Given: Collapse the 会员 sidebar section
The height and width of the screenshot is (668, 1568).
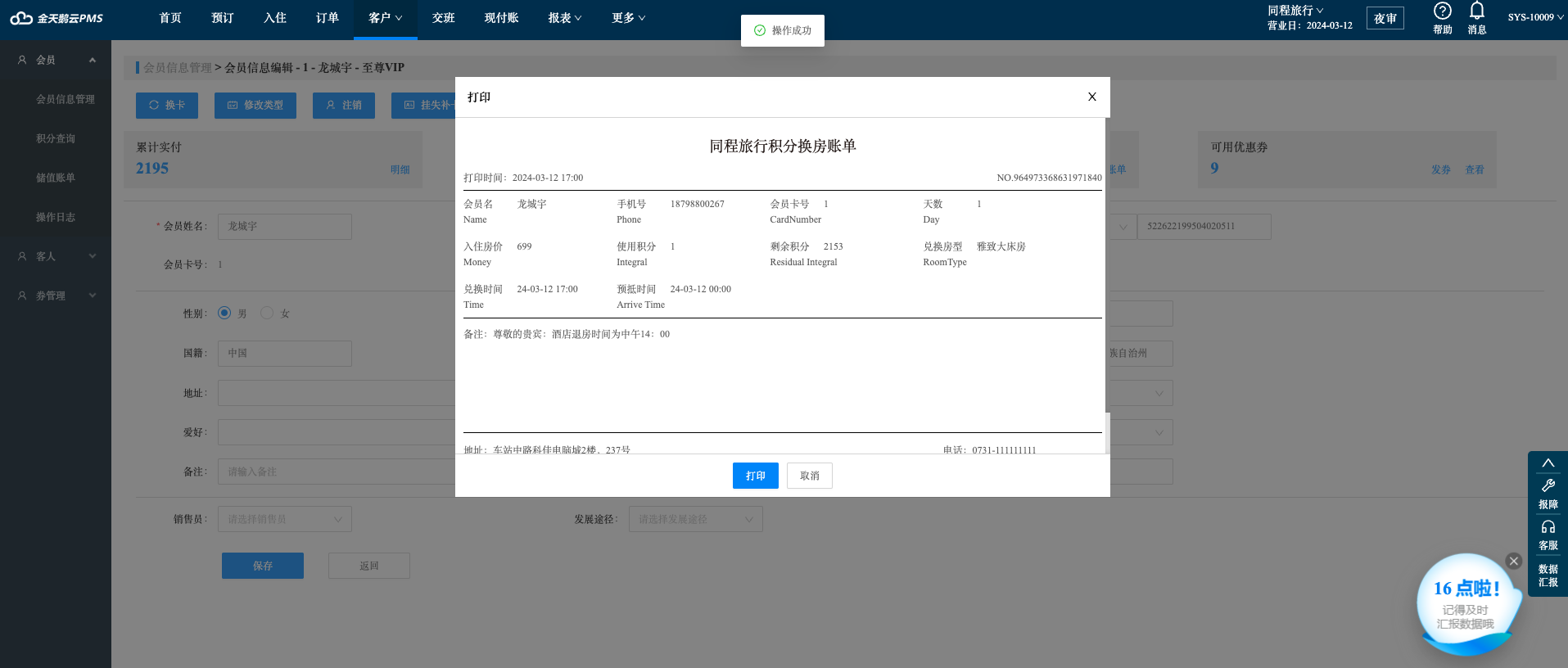Looking at the screenshot, I should coord(93,60).
